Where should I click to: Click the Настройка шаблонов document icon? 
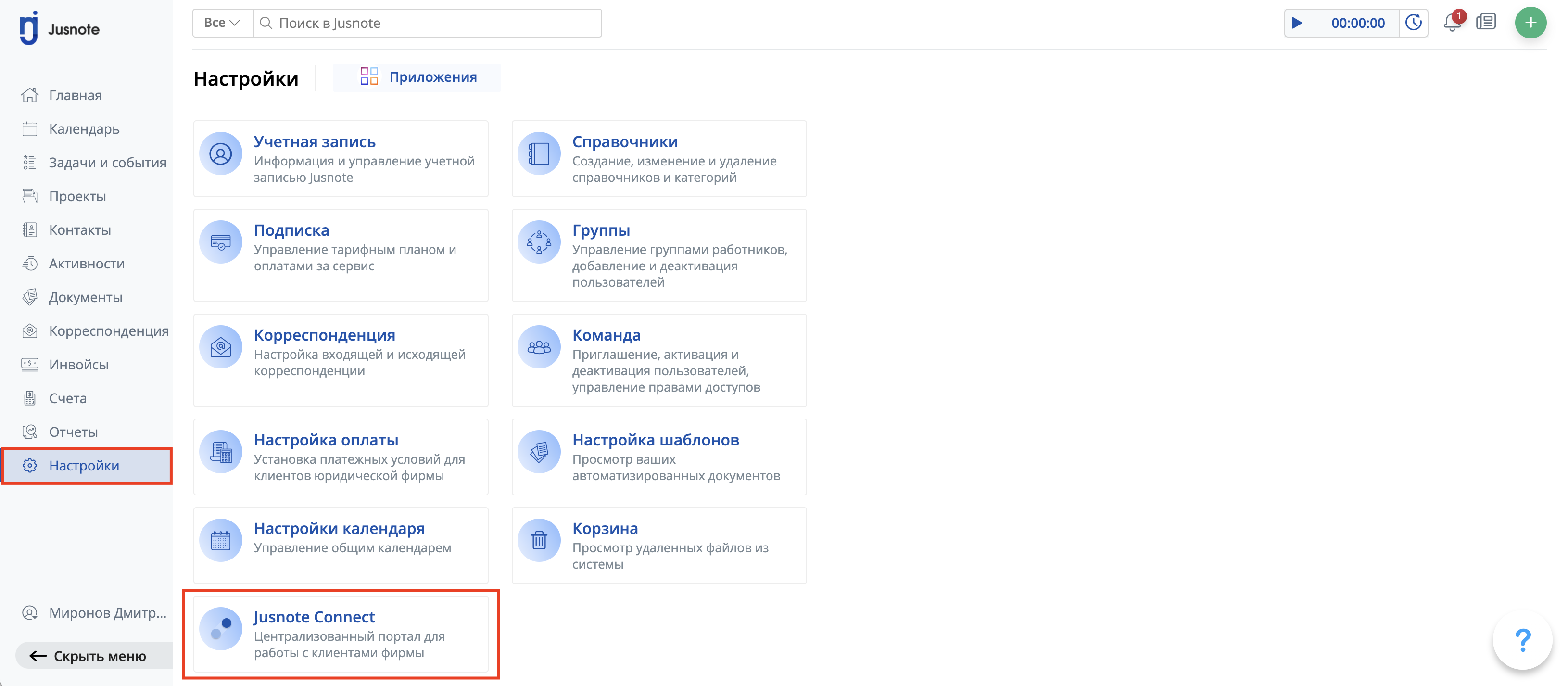pyautogui.click(x=539, y=452)
